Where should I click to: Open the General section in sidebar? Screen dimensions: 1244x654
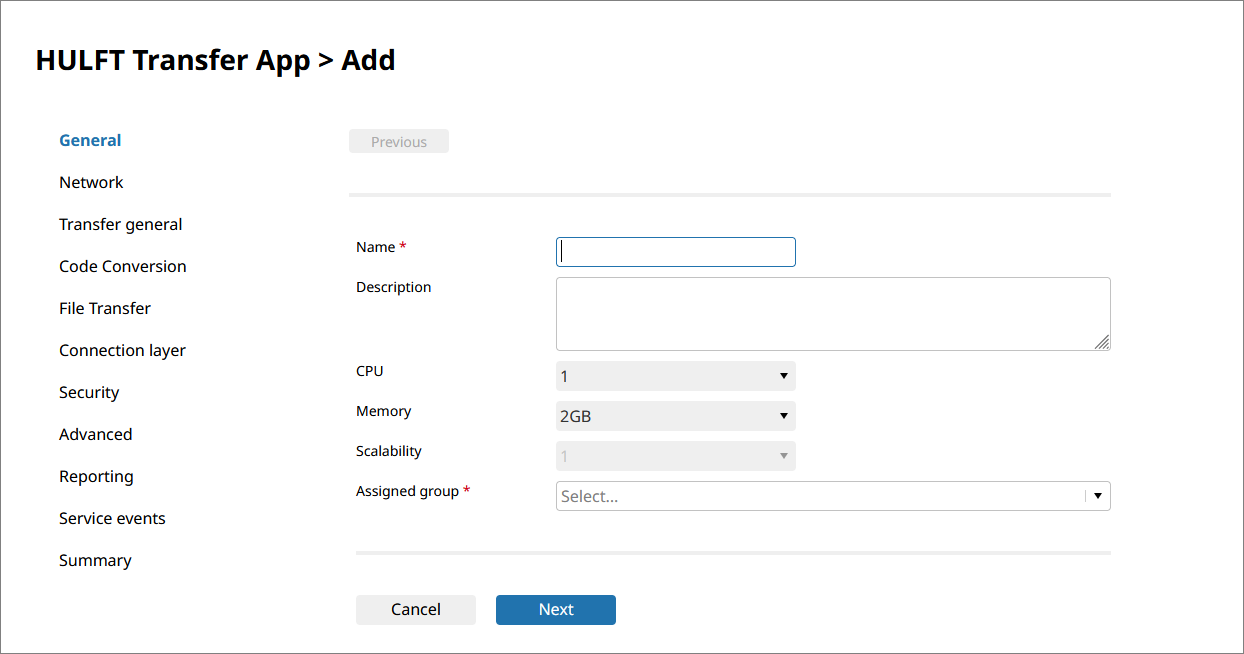pos(90,141)
